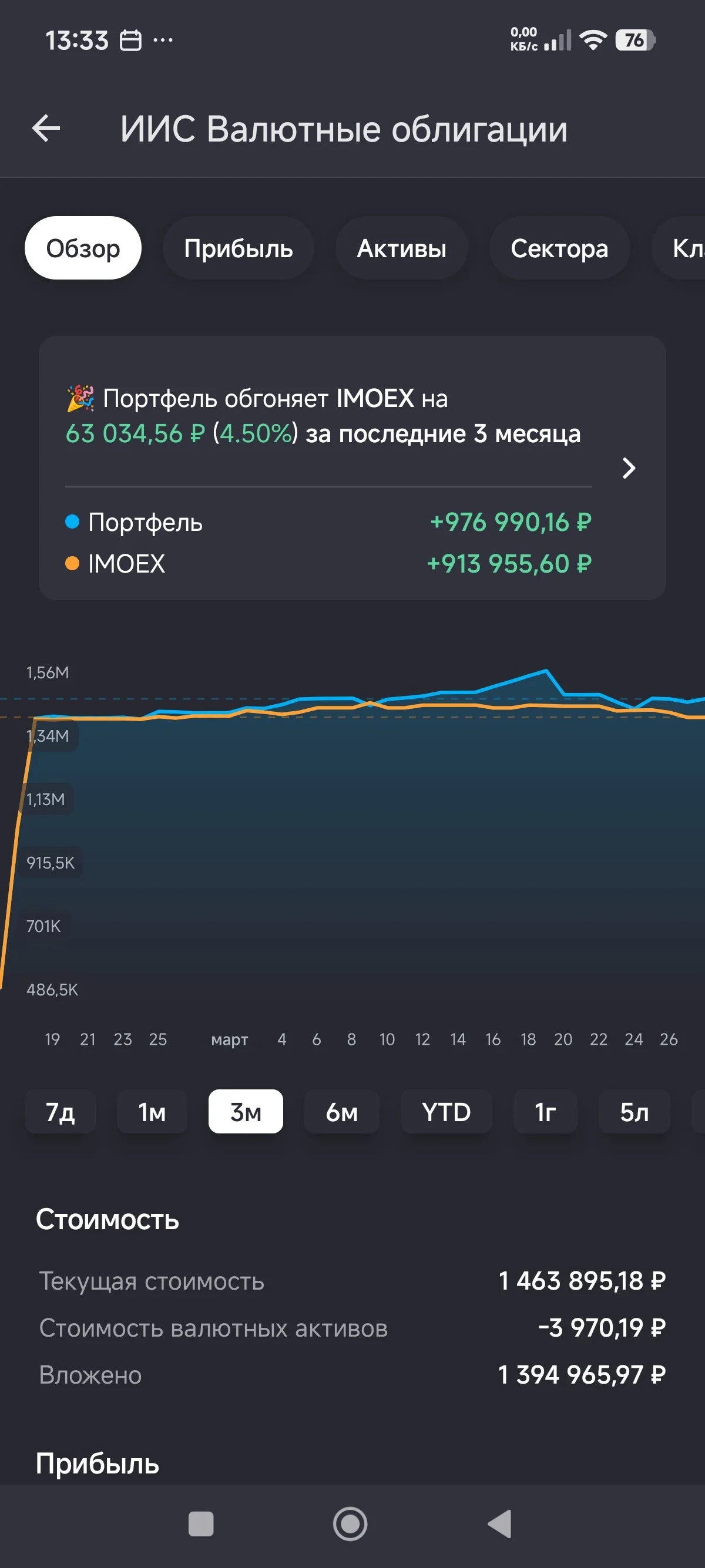Viewport: 705px width, 1568px height.
Task: Tap the 4.50% outperformance value
Action: click(x=256, y=433)
